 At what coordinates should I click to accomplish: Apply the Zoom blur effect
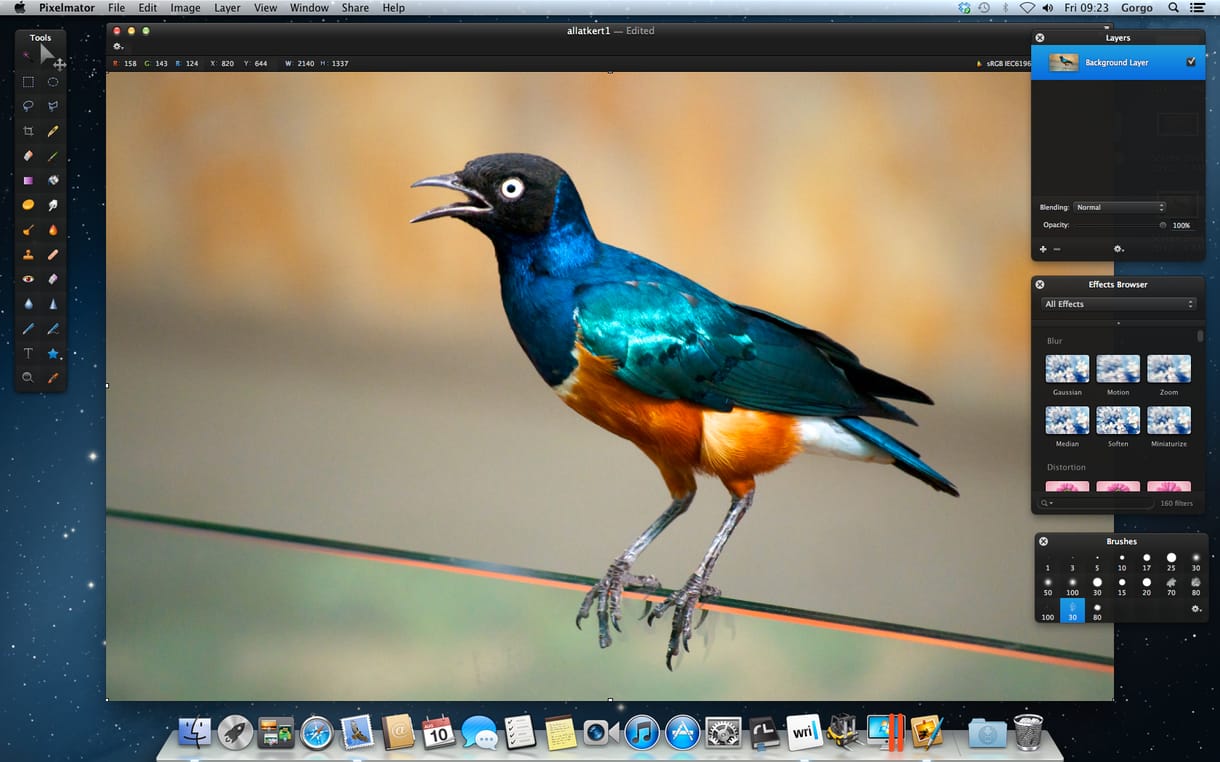(1169, 369)
